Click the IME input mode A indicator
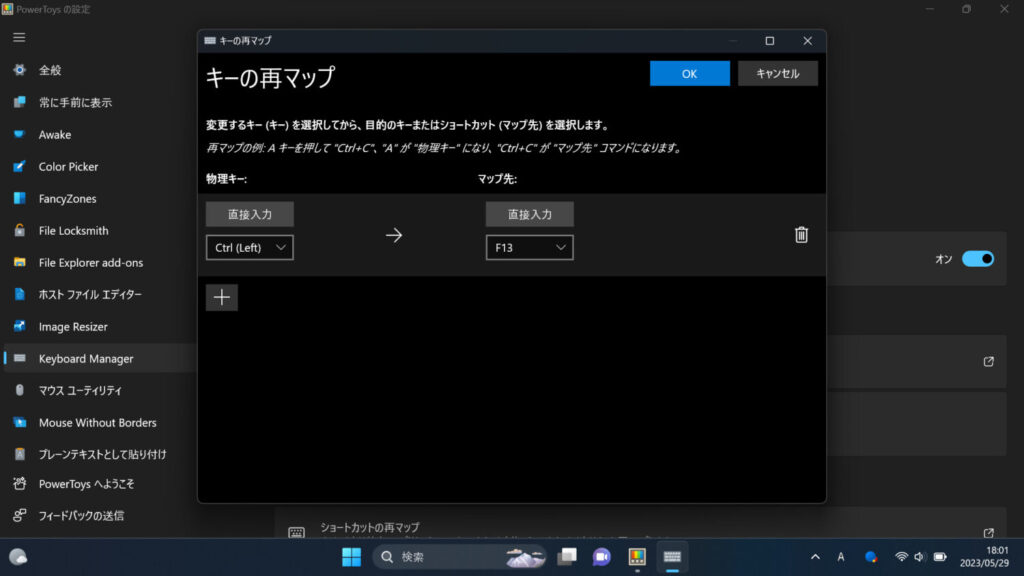Viewport: 1024px width, 576px height. click(x=840, y=557)
